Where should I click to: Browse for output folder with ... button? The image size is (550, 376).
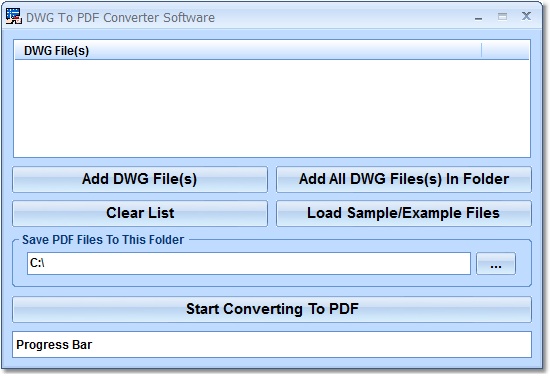(x=496, y=263)
